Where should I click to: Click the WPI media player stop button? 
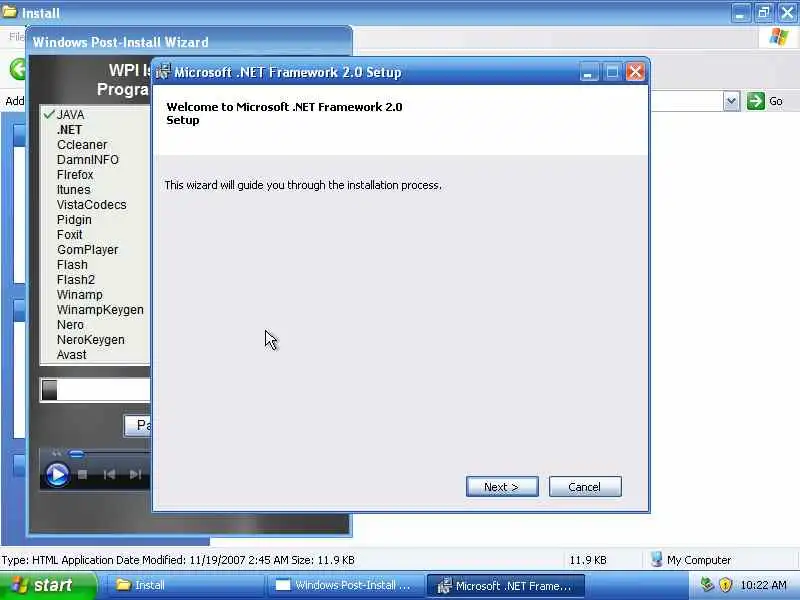coord(82,474)
